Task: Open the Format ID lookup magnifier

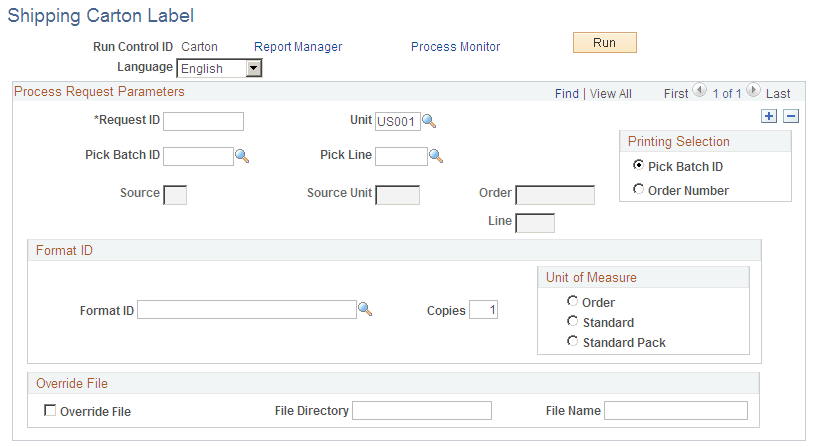Action: tap(365, 310)
